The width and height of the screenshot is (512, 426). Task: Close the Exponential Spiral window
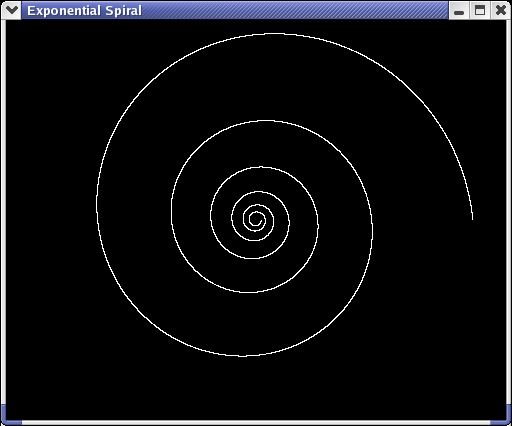(500, 11)
